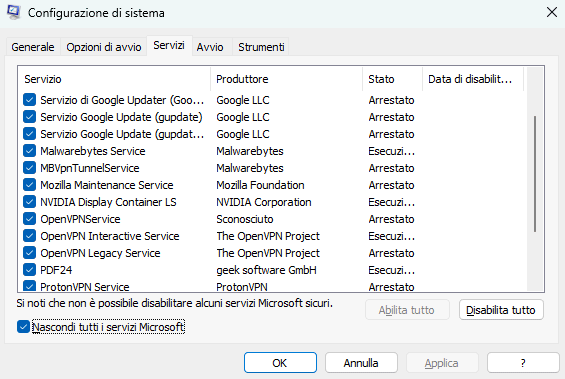Click the Data di disabilit... column header

click(473, 79)
